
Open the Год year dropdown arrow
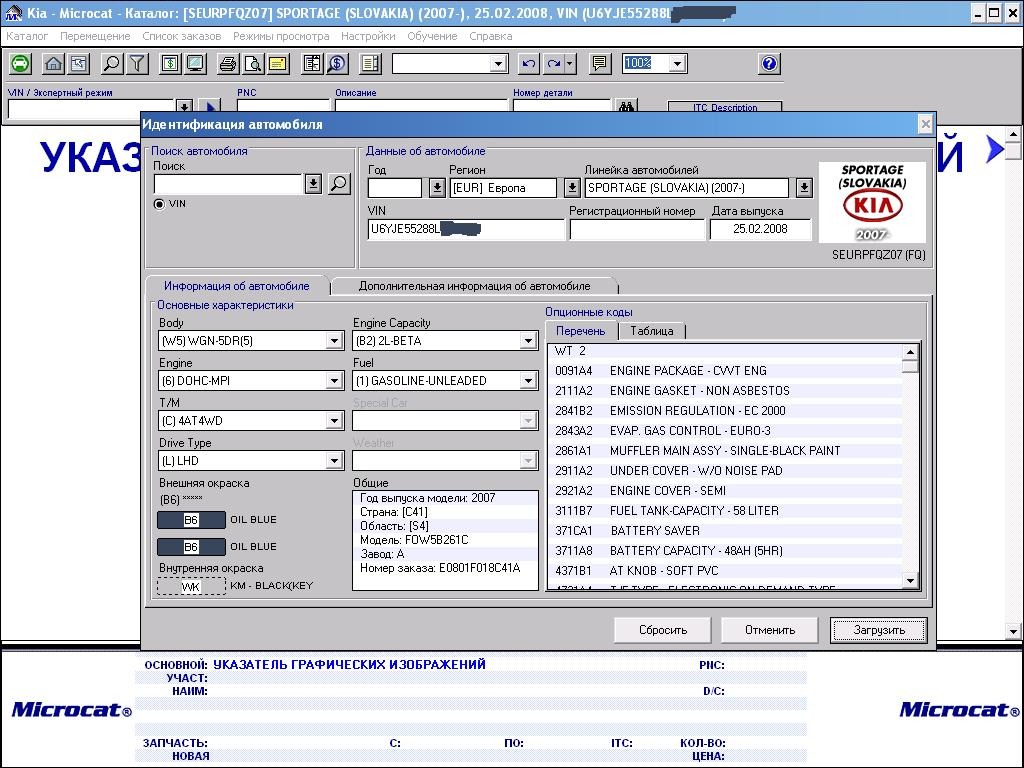point(437,188)
